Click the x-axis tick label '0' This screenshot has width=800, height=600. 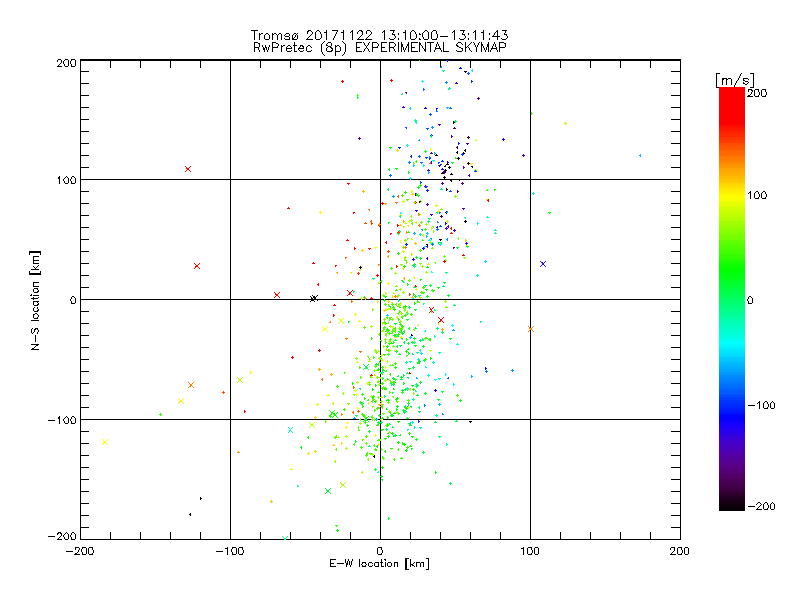380,551
